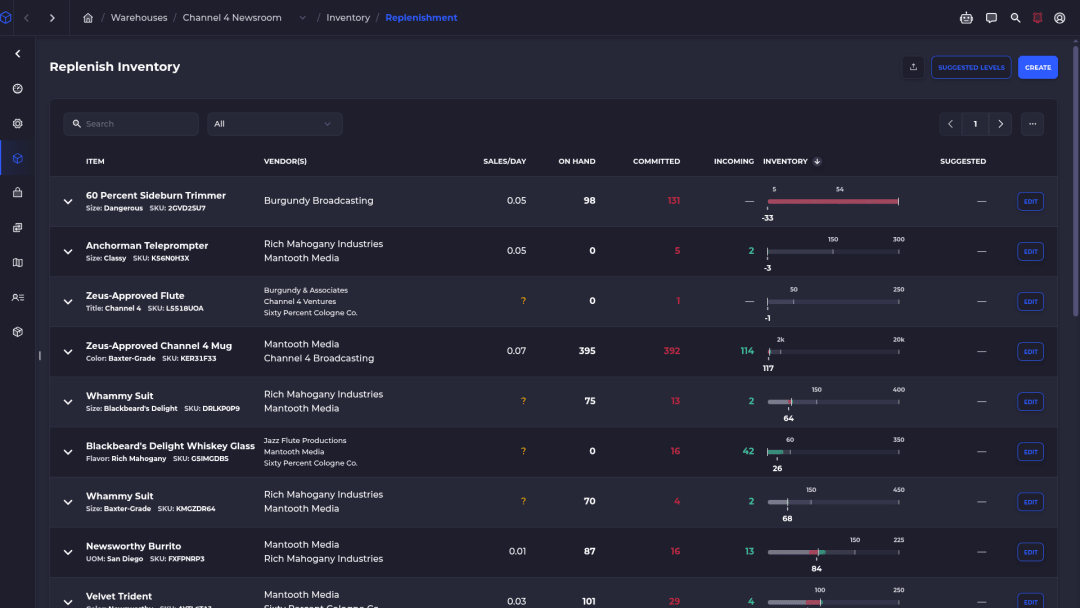Open the shopping bag sidebar icon
The image size is (1080, 608).
coord(18,193)
